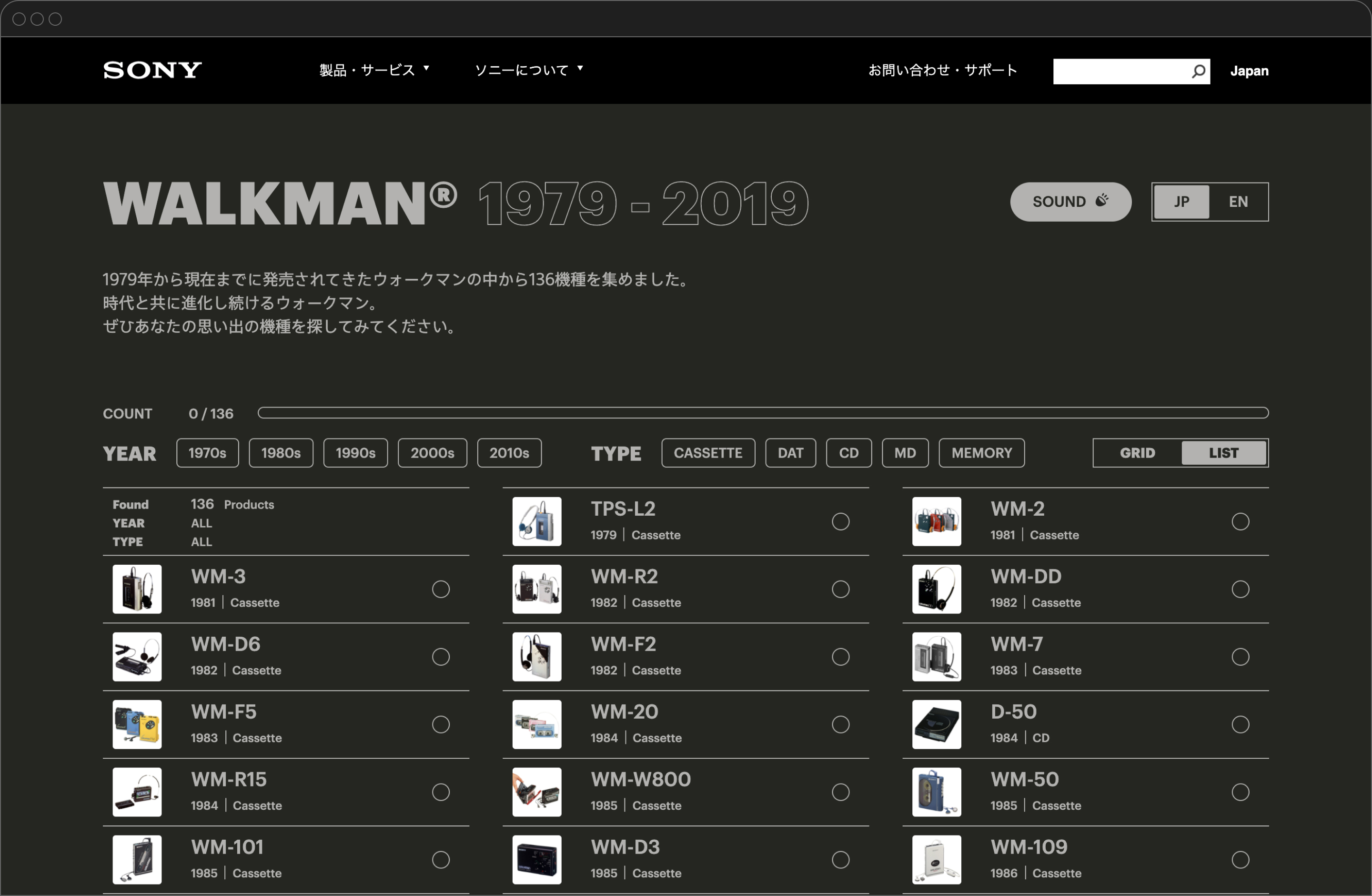The image size is (1372, 896).
Task: Open the WM-R2 product thumbnail
Action: (x=537, y=589)
